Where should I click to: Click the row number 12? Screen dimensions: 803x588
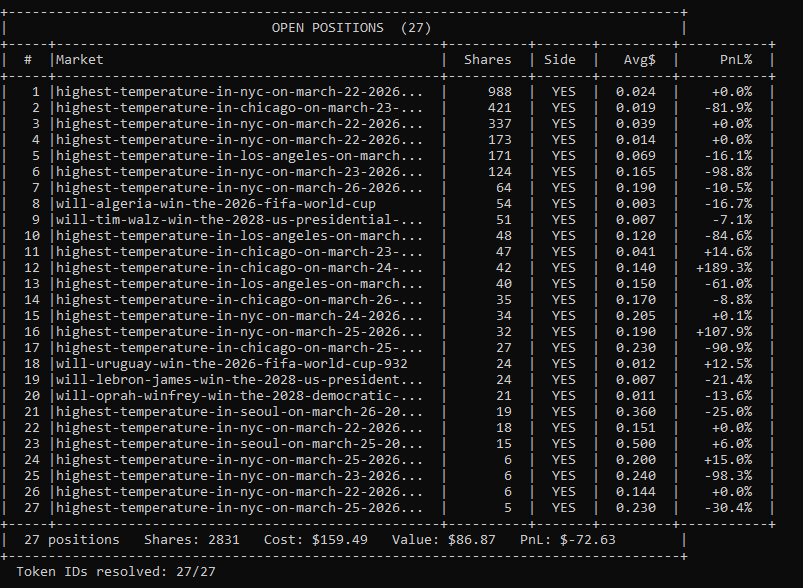(x=32, y=267)
